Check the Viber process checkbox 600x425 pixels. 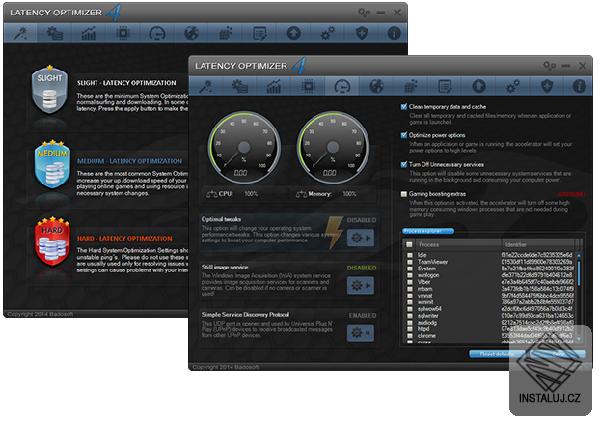410,282
